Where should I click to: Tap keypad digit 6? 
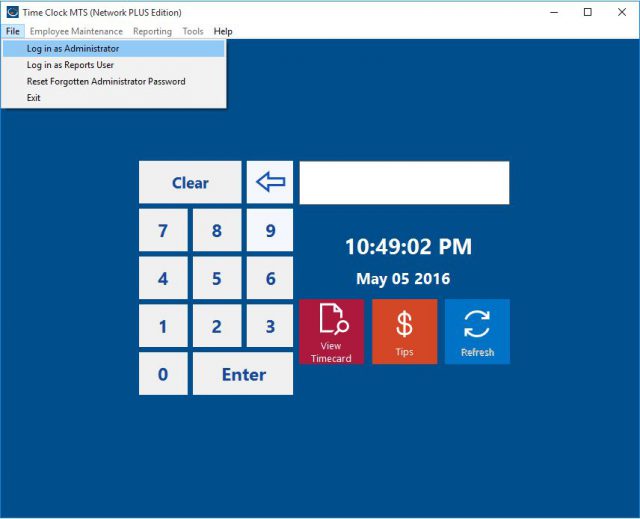click(x=270, y=278)
